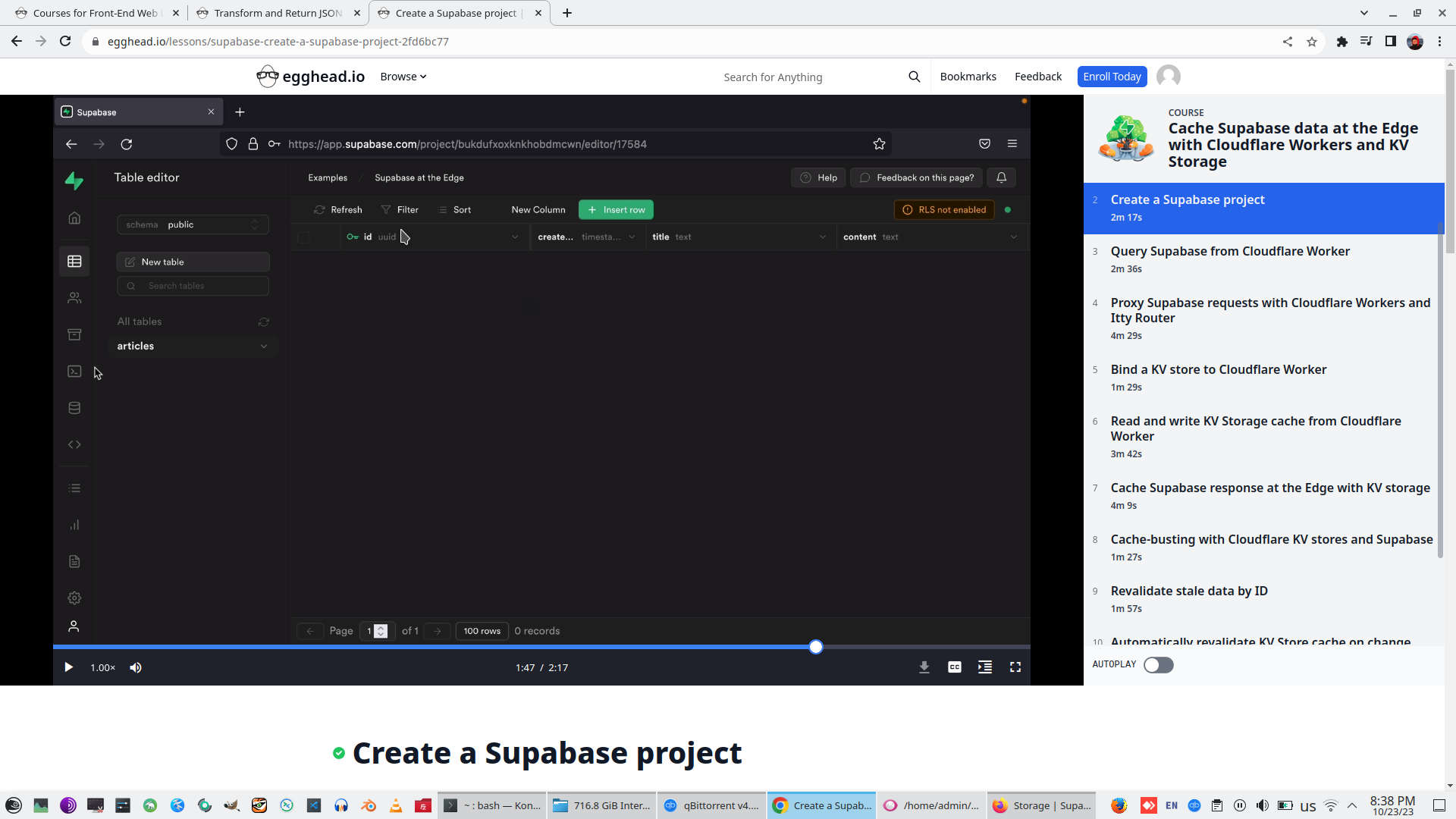Screen dimensions: 1456x819
Task: Switch to Courses for Front-End Web tab
Action: pyautogui.click(x=96, y=13)
